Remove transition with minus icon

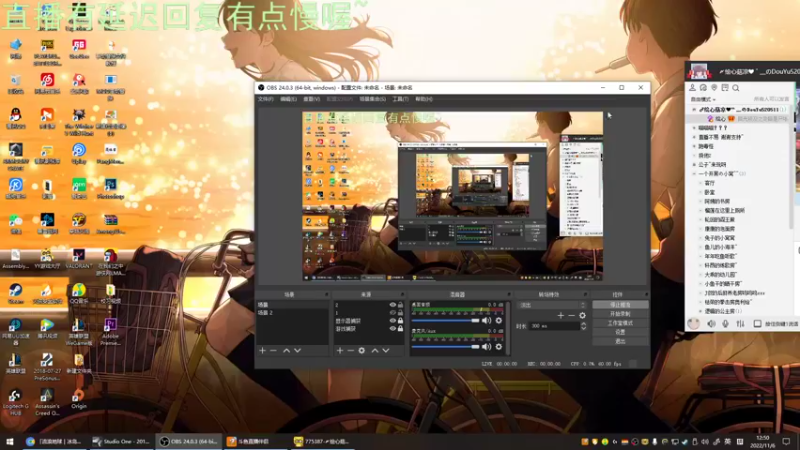pos(571,316)
